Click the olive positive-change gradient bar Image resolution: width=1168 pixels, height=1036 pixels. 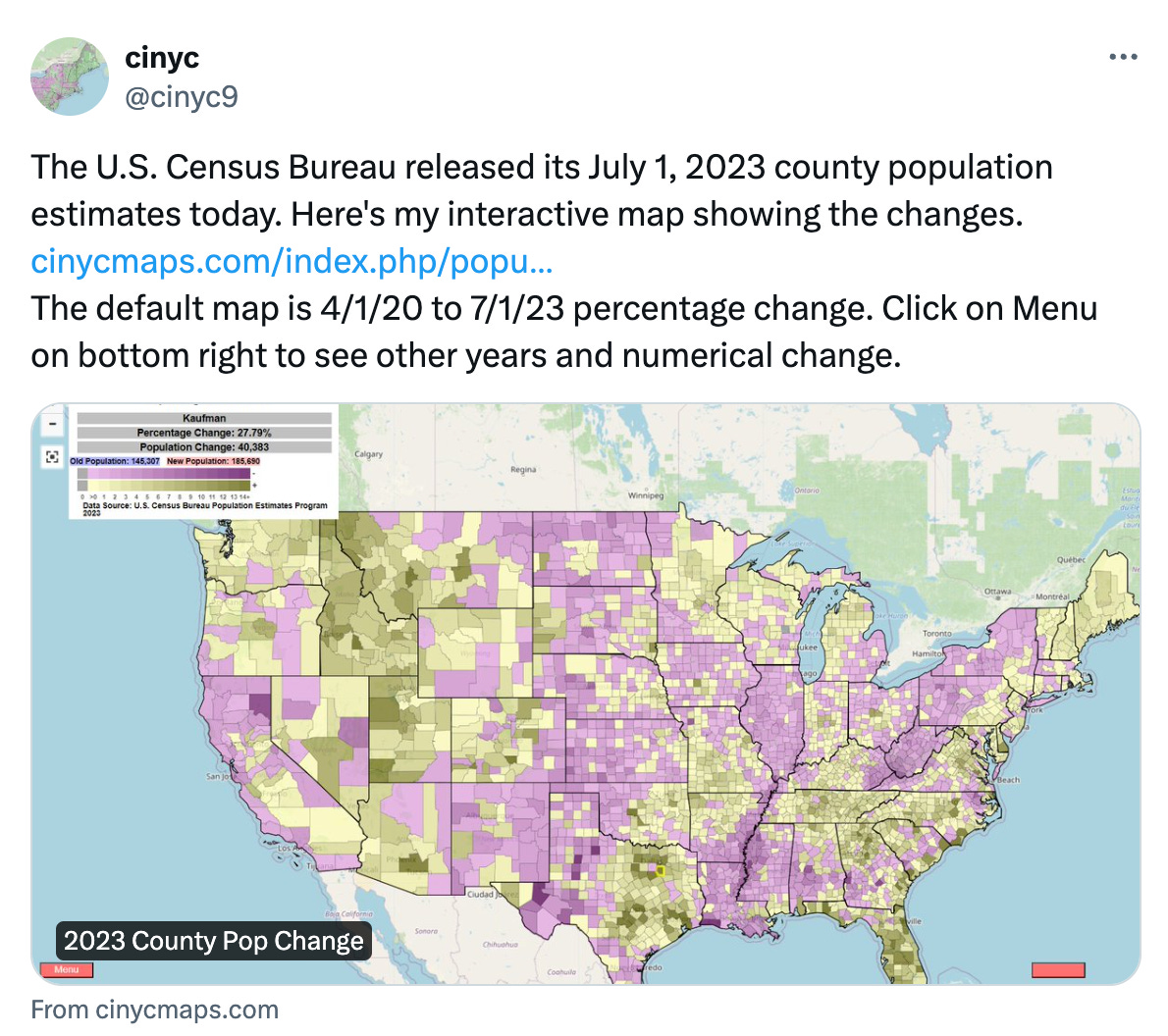tap(167, 484)
